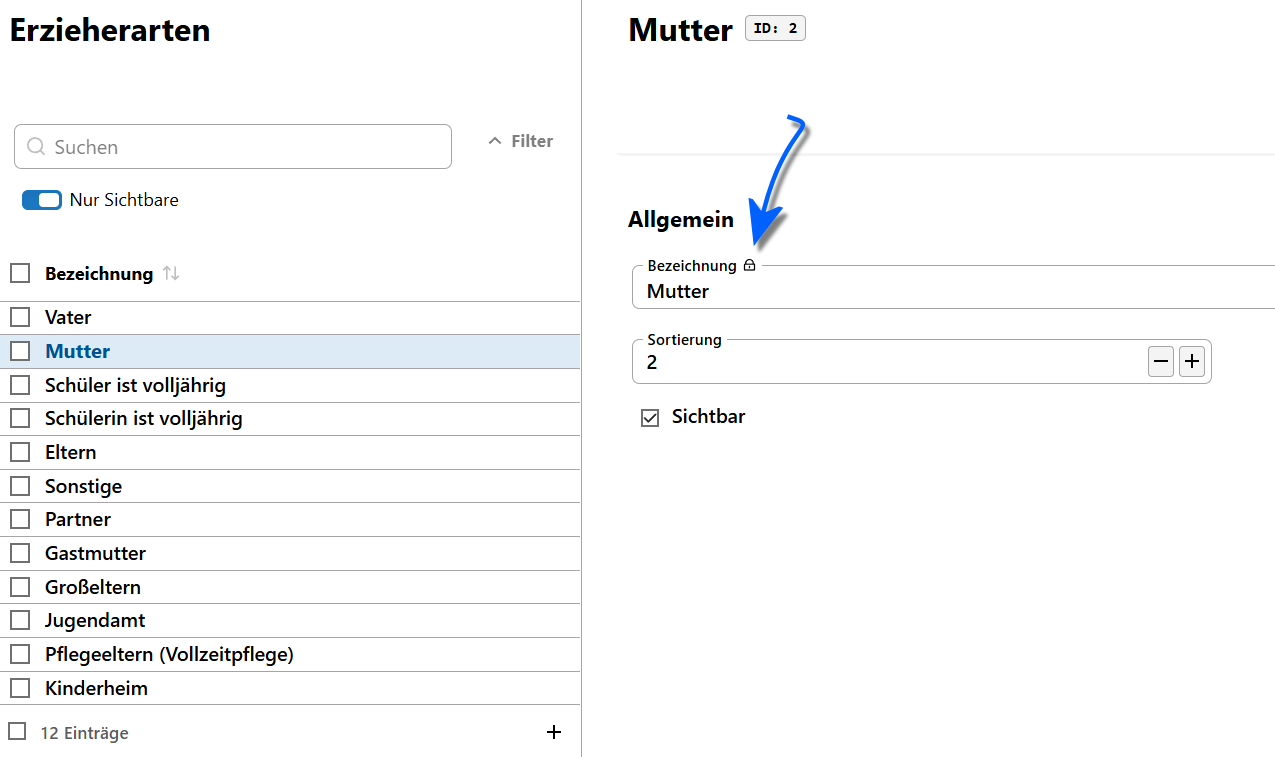Viewport: 1275px width, 757px height.
Task: Click the plus icon to add entry
Action: click(554, 732)
